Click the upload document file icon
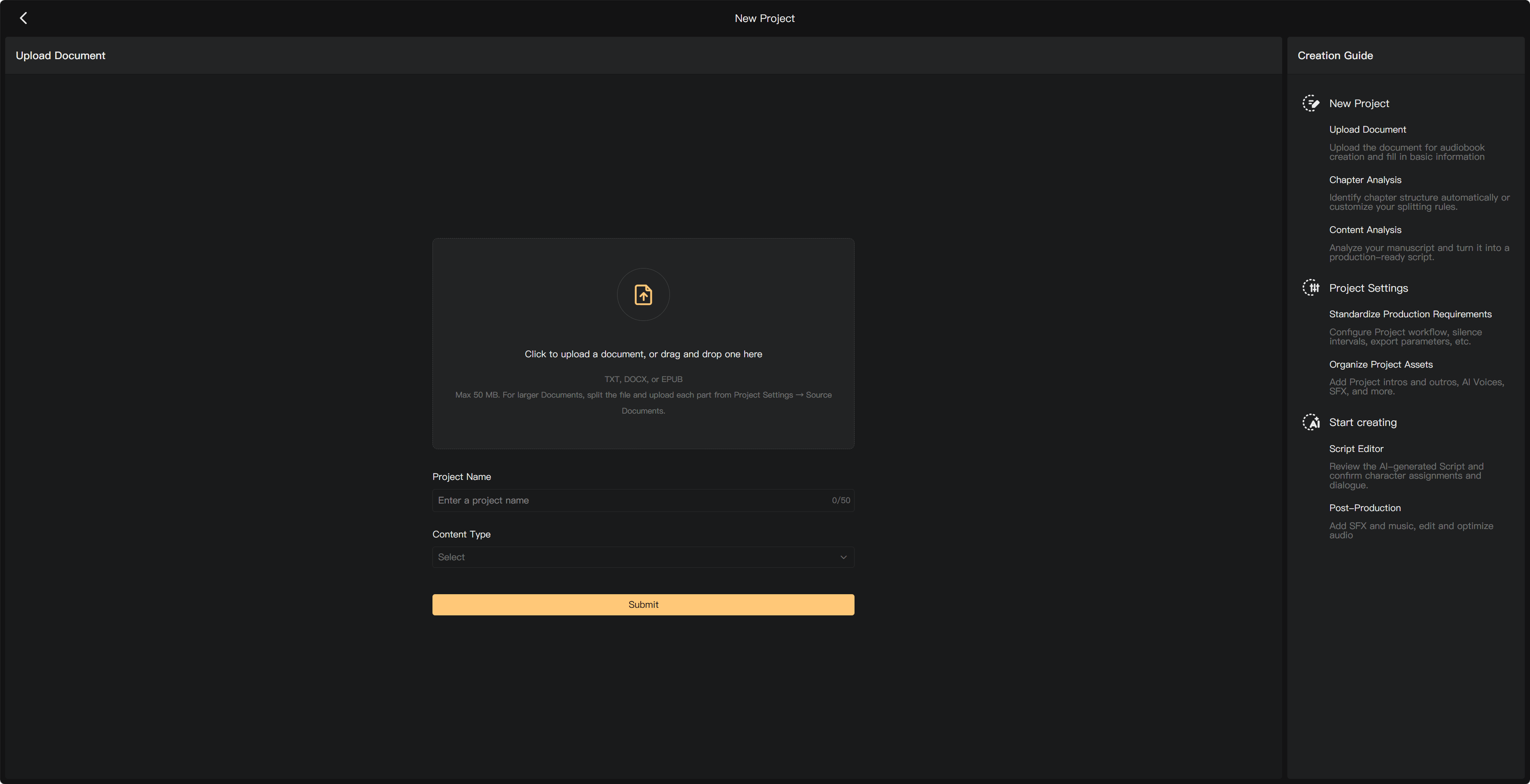 643,294
